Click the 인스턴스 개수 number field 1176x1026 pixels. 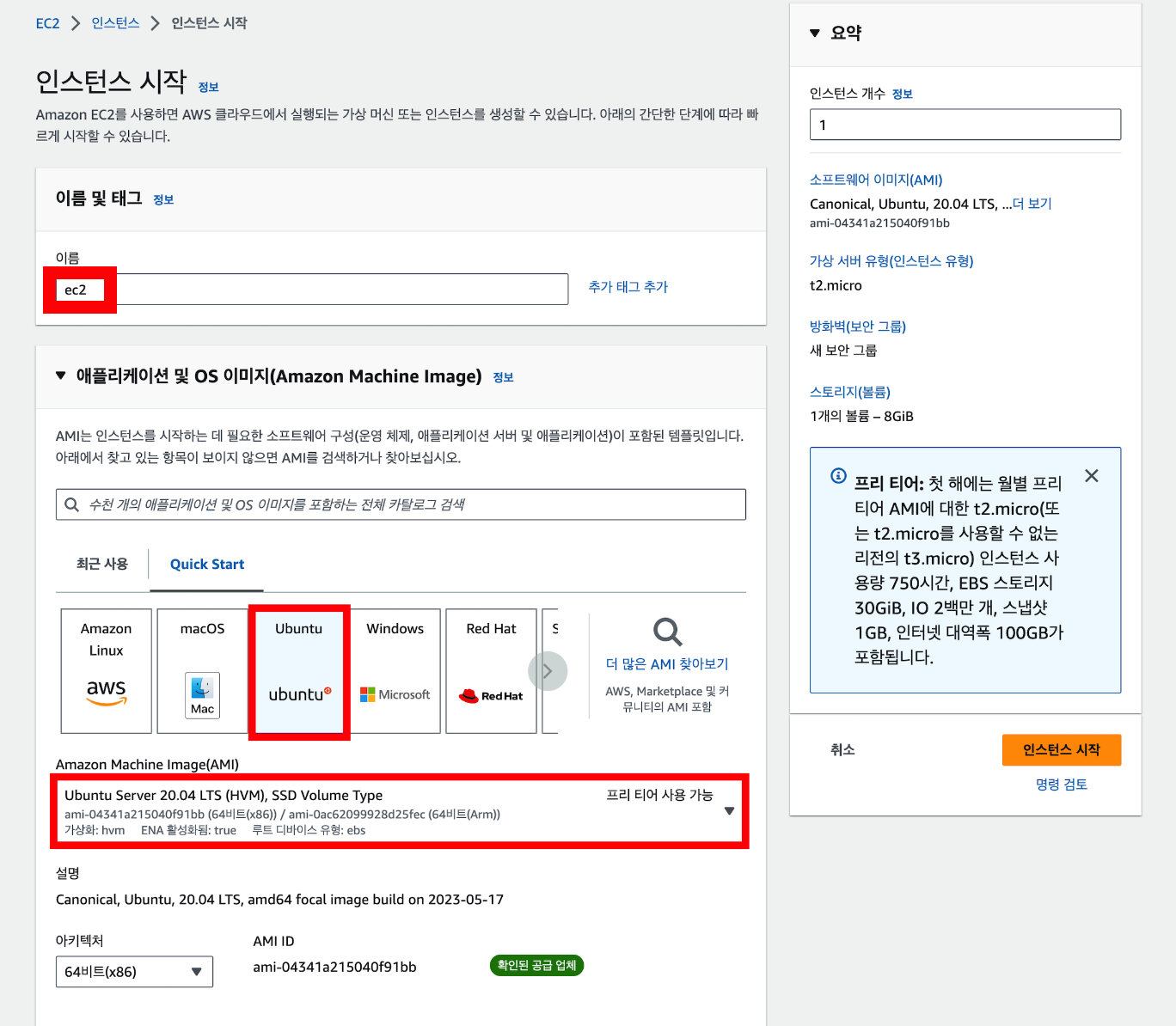point(965,125)
